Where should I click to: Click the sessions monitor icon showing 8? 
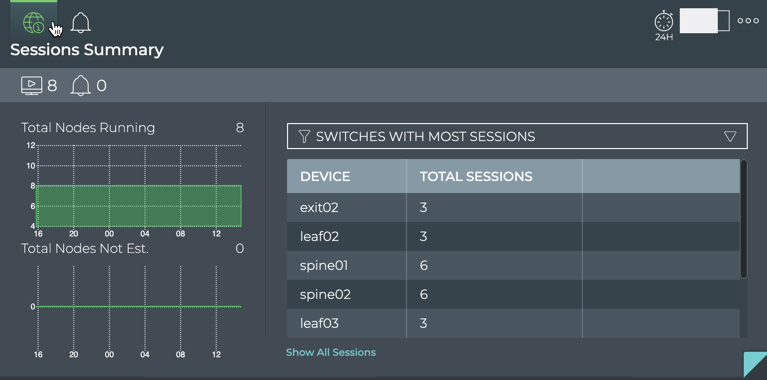point(32,86)
